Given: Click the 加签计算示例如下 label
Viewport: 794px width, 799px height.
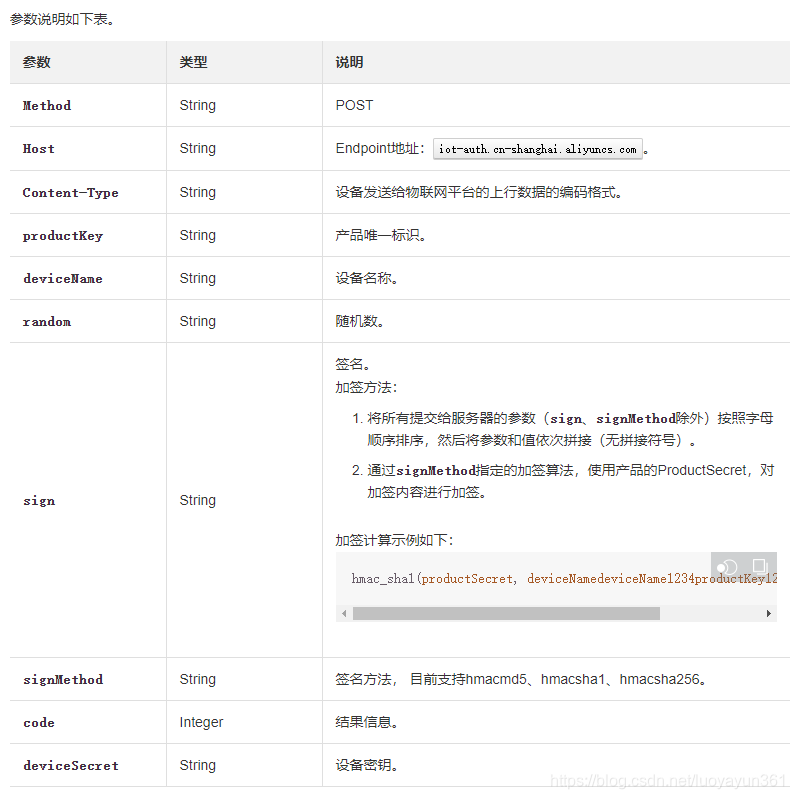Looking at the screenshot, I should [x=394, y=541].
